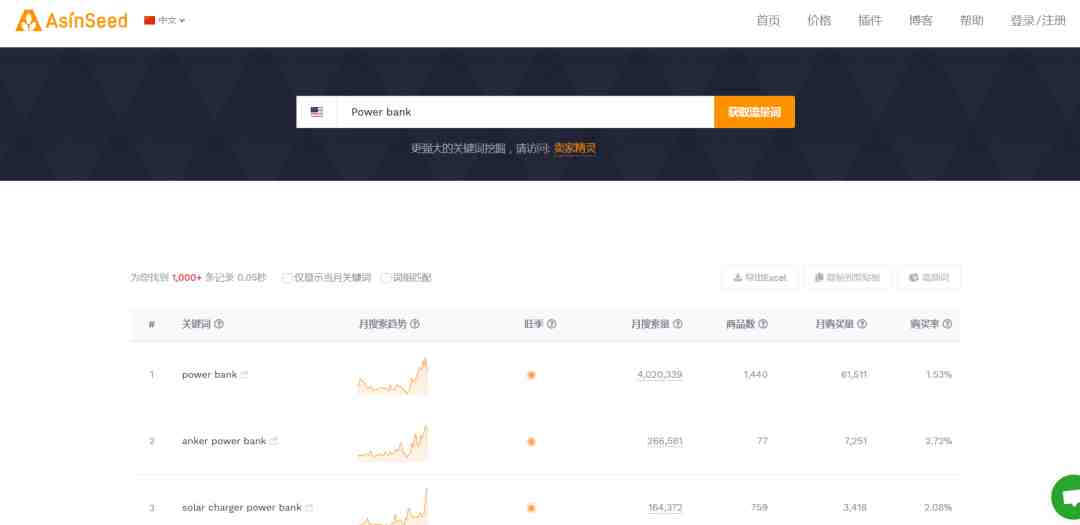
Task: Click trend chart for power bank row
Action: [393, 376]
